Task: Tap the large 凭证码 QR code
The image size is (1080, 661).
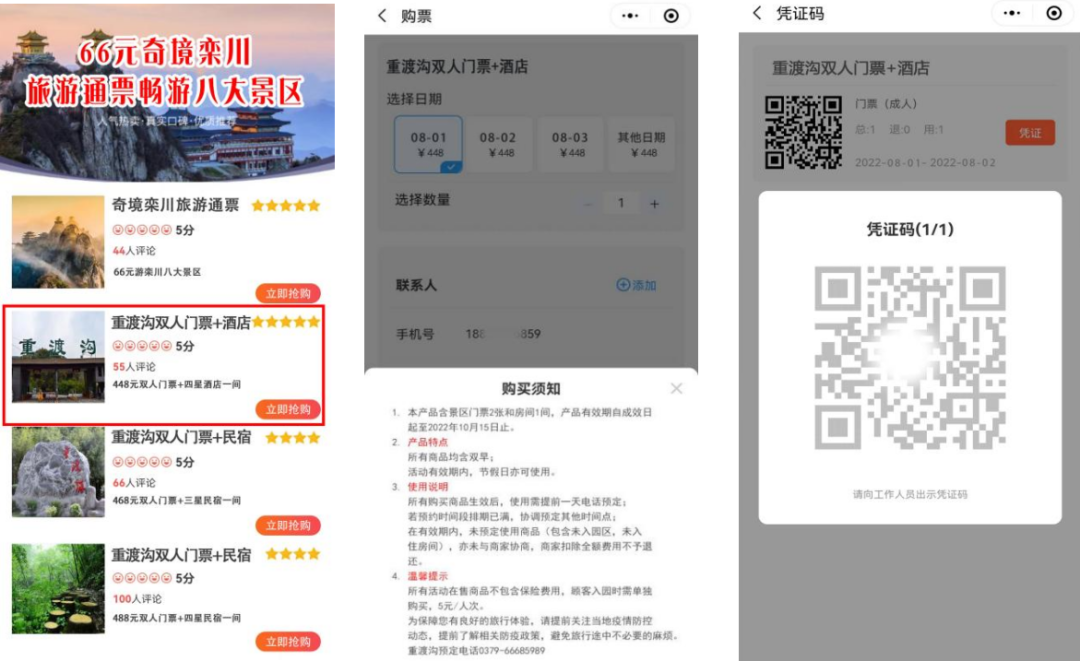Action: pyautogui.click(x=909, y=357)
